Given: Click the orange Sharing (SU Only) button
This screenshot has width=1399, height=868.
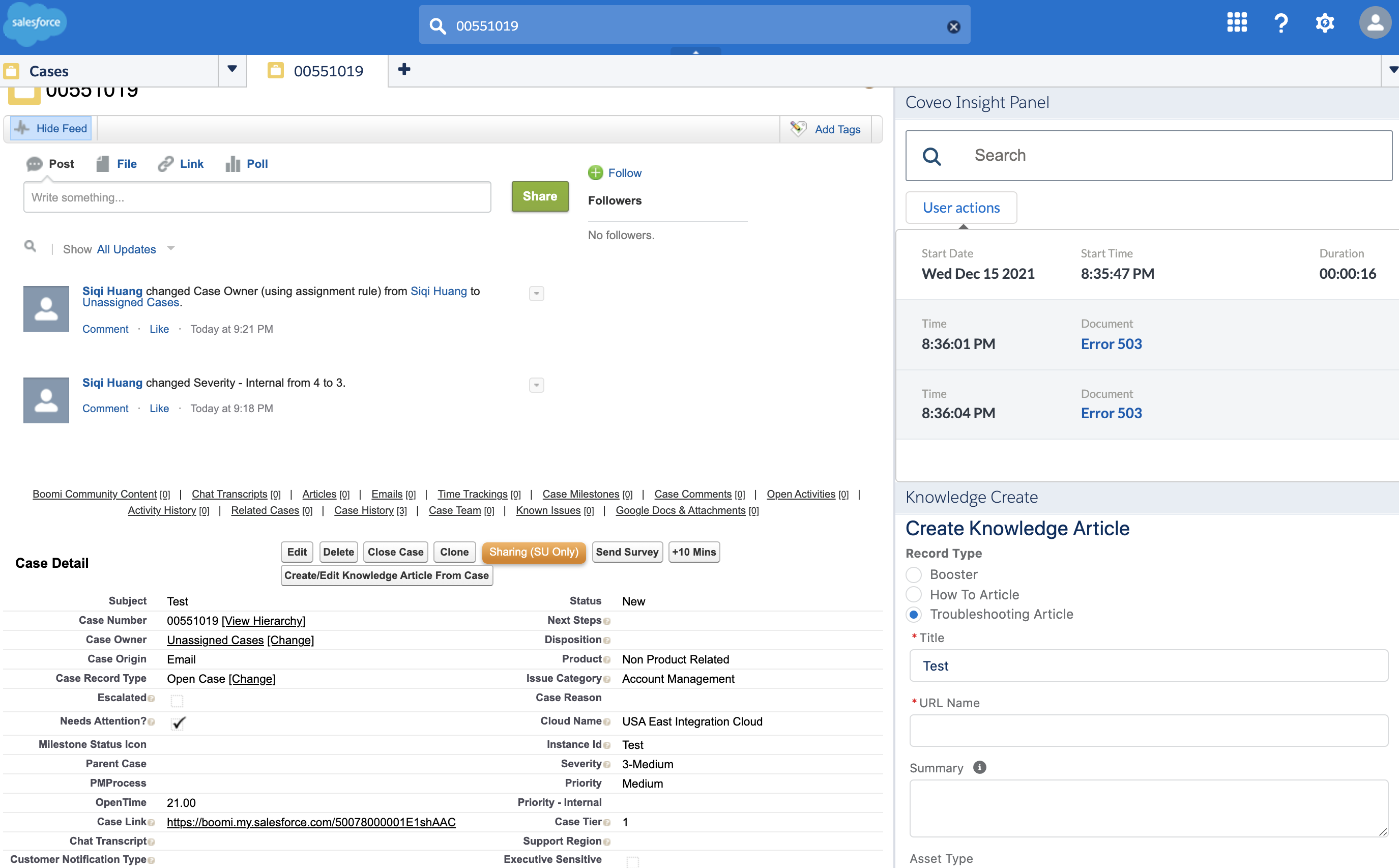Looking at the screenshot, I should (534, 552).
